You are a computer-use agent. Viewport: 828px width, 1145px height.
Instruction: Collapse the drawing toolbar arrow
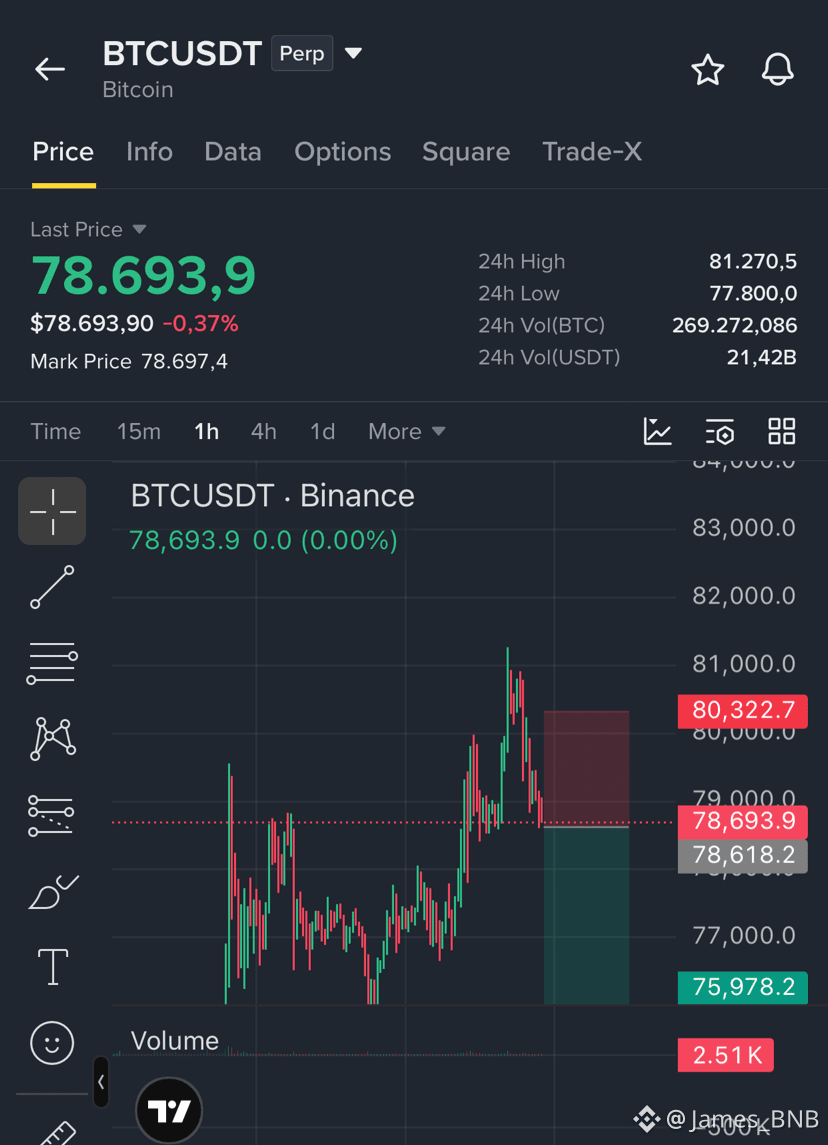(101, 1081)
